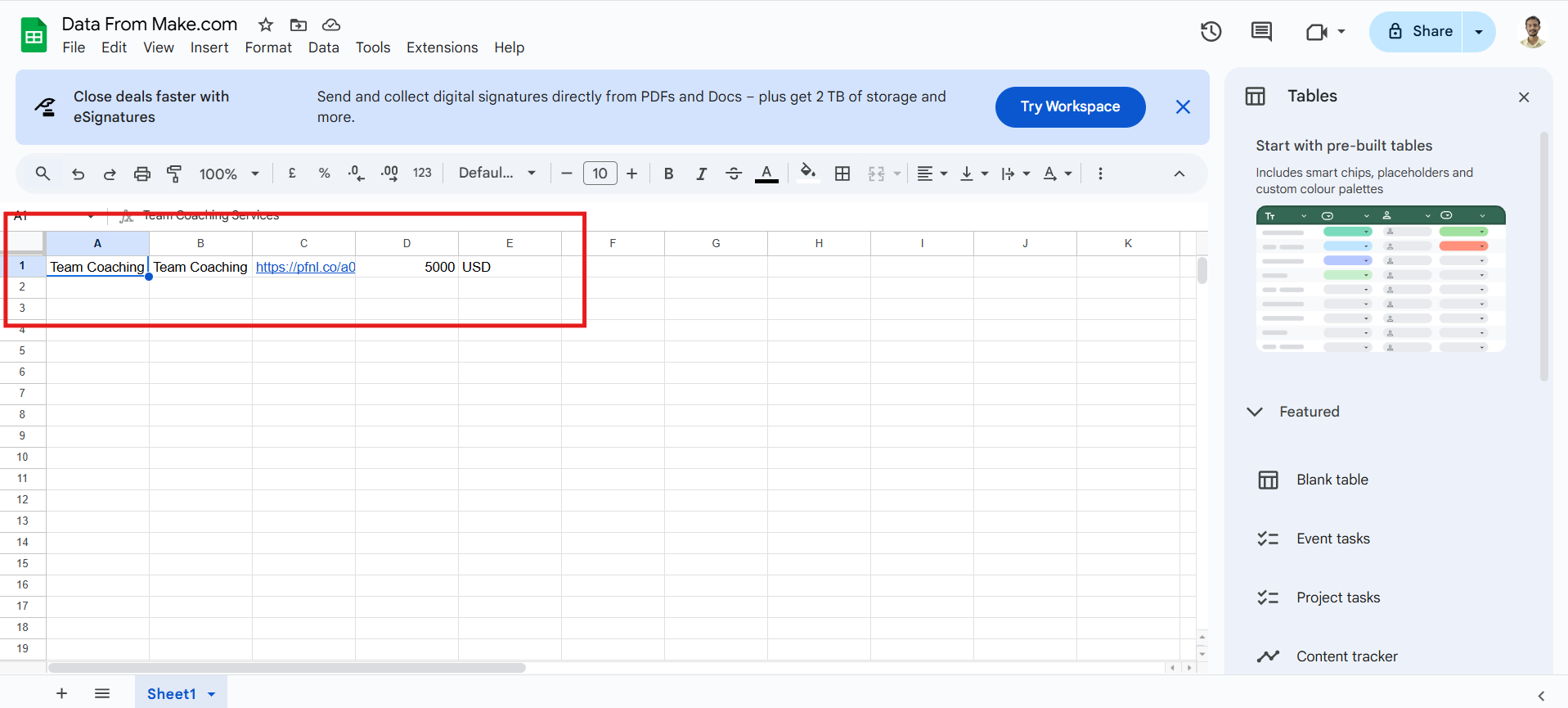The width and height of the screenshot is (1568, 708).
Task: Open the https://pfnl.co/a0 link in C1
Action: click(x=305, y=267)
